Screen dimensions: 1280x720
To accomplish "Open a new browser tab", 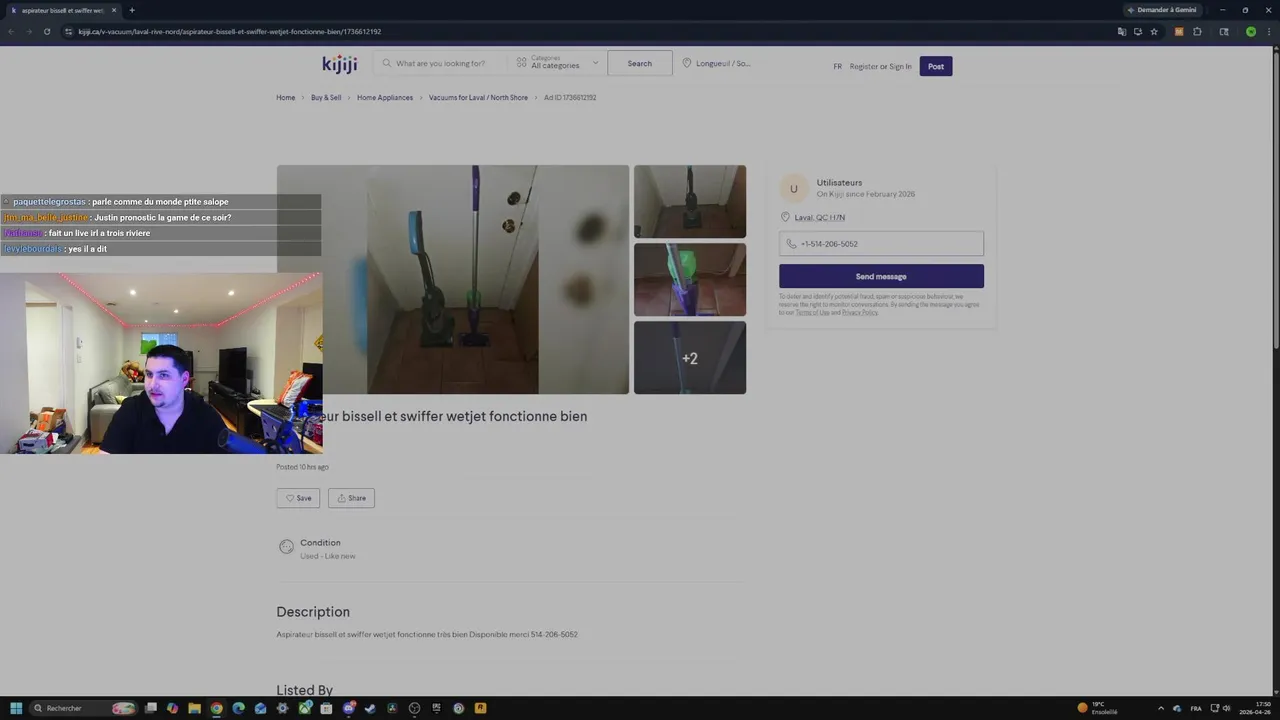I will tap(132, 10).
